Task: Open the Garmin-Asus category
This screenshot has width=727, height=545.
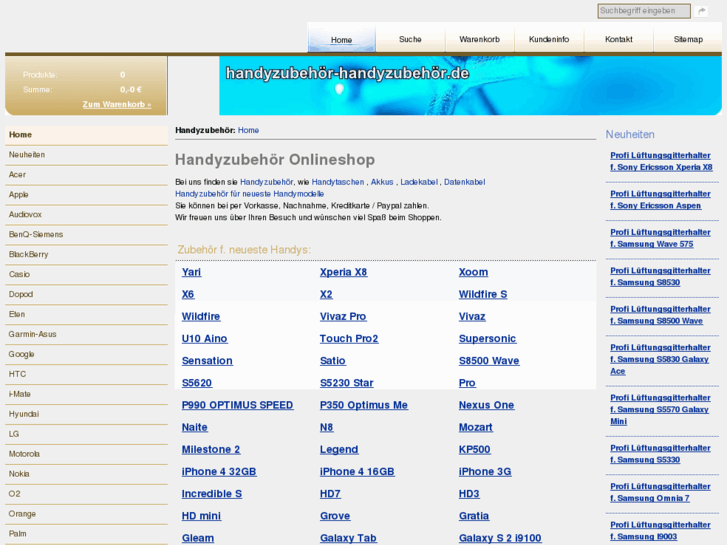Action: 86,334
